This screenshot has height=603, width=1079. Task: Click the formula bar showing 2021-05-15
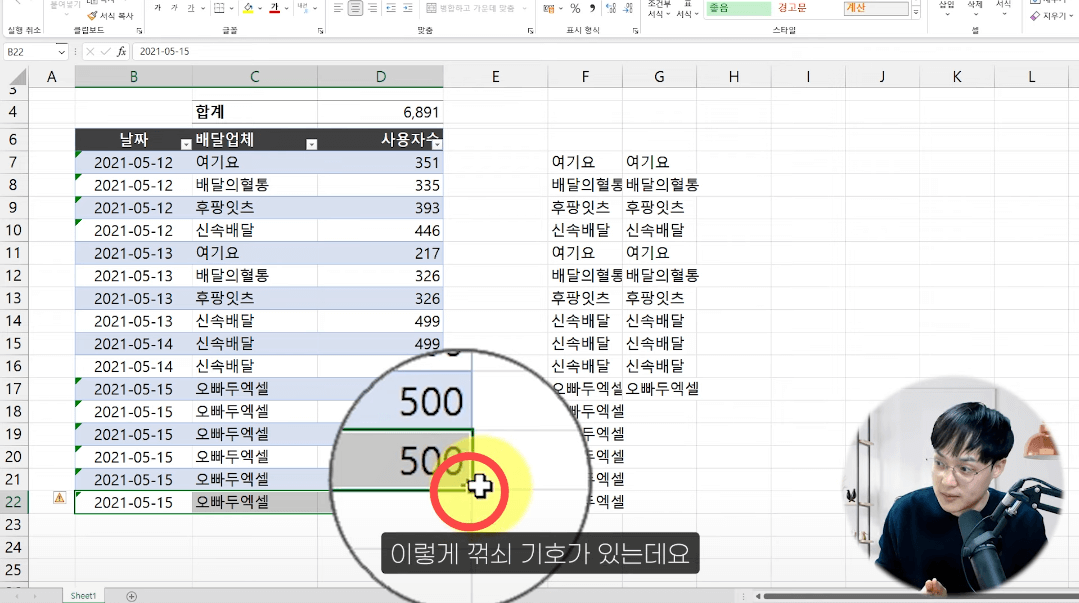click(604, 51)
